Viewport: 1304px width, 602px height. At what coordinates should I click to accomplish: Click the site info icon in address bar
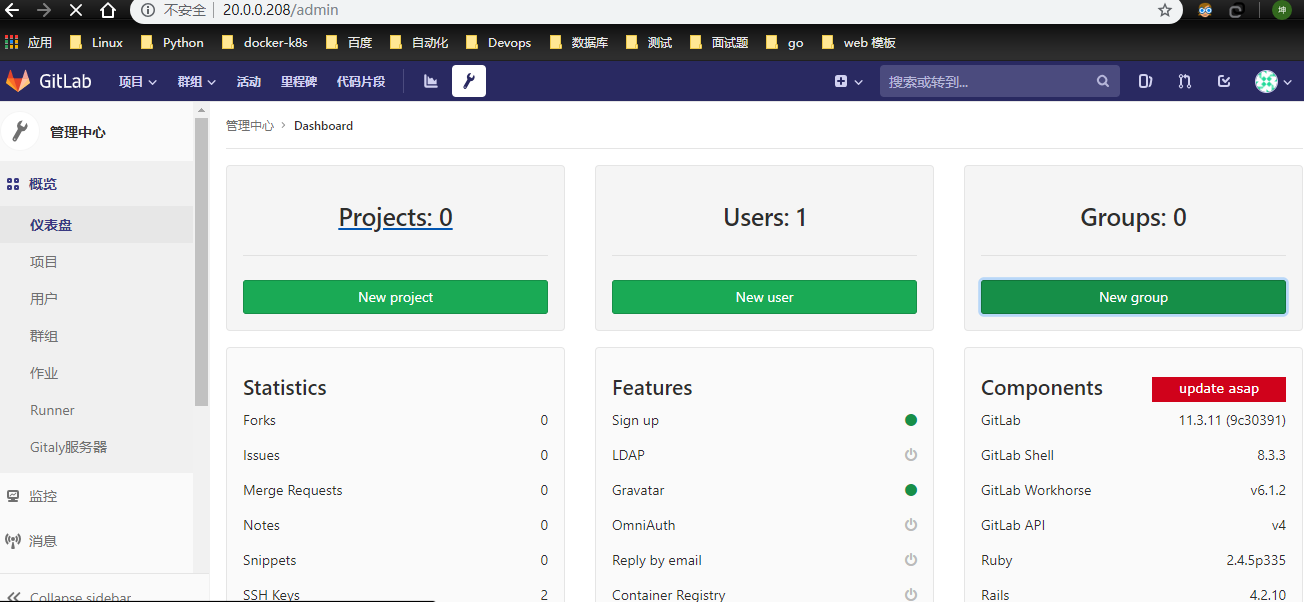click(148, 10)
